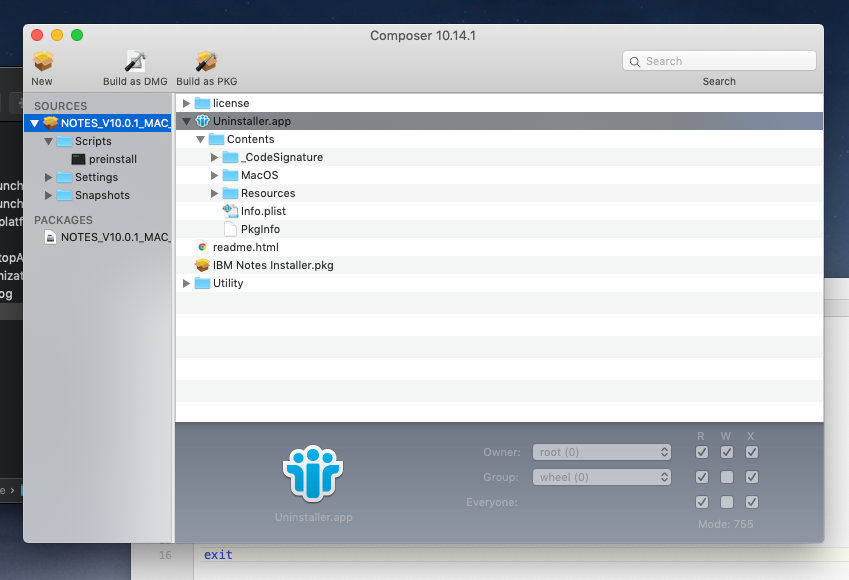Viewport: 849px width, 580px height.
Task: Select the Info.plist file name
Action: tap(263, 211)
